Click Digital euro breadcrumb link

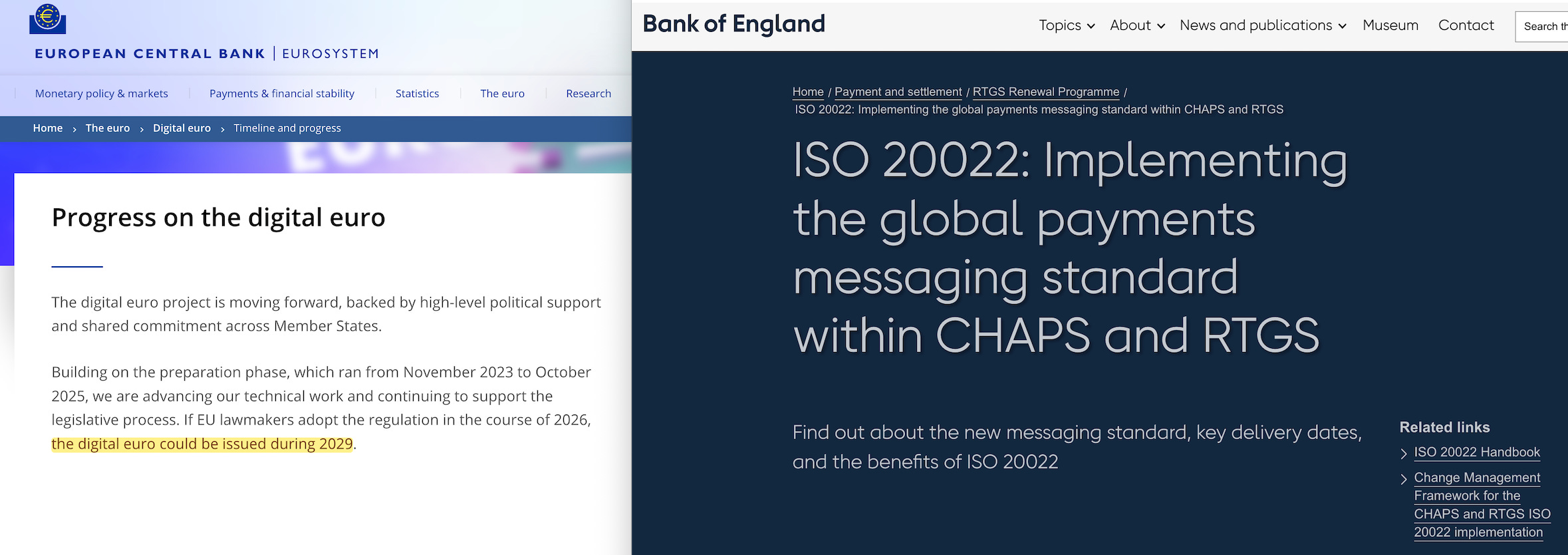[x=182, y=128]
